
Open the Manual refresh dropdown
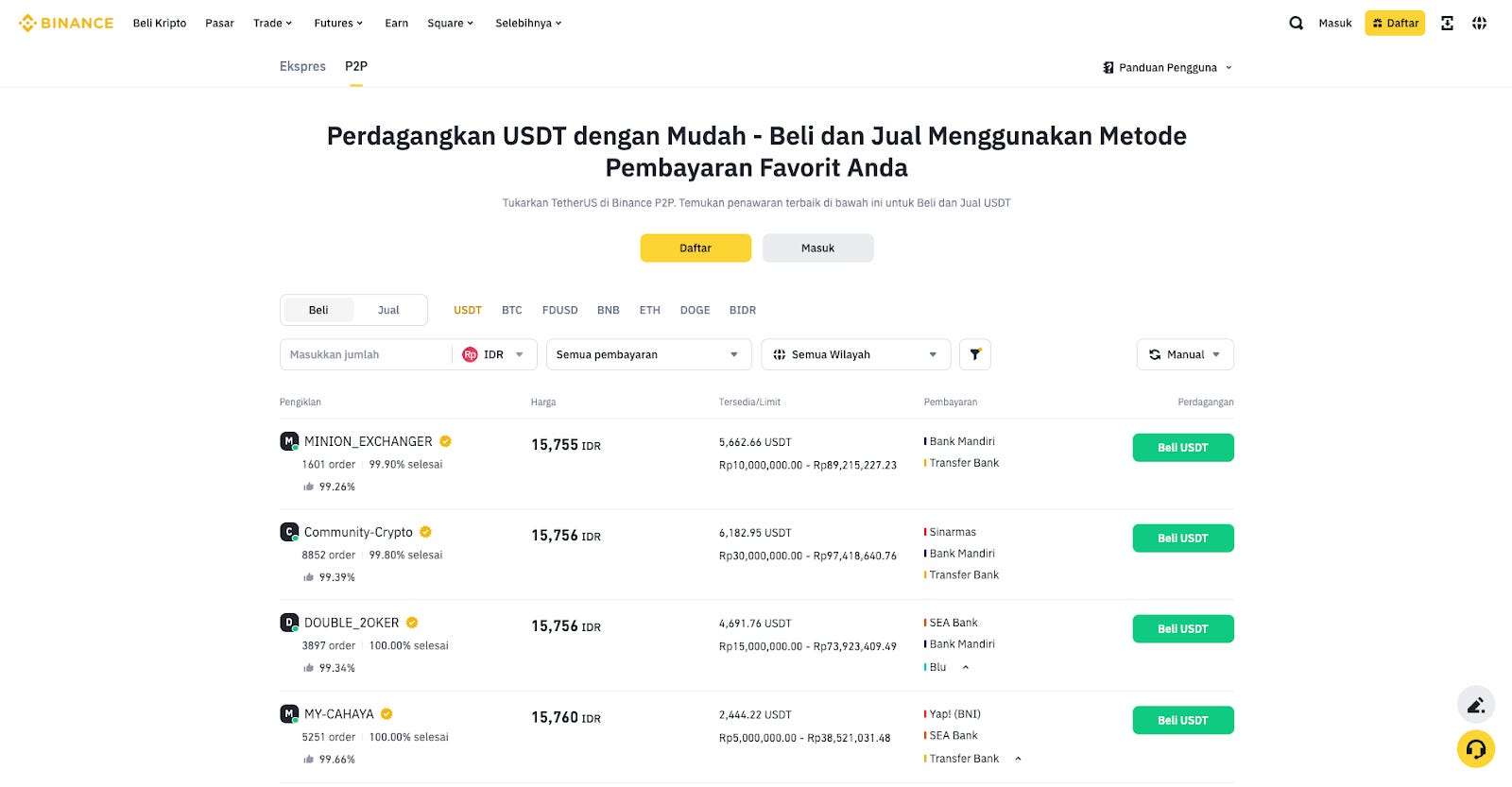point(1185,354)
